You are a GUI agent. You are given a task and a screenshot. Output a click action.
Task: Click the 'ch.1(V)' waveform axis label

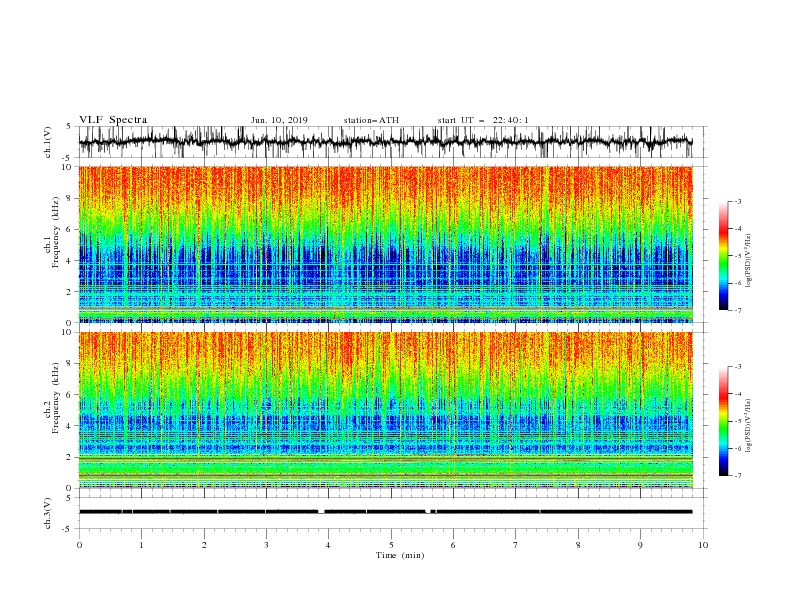48,142
